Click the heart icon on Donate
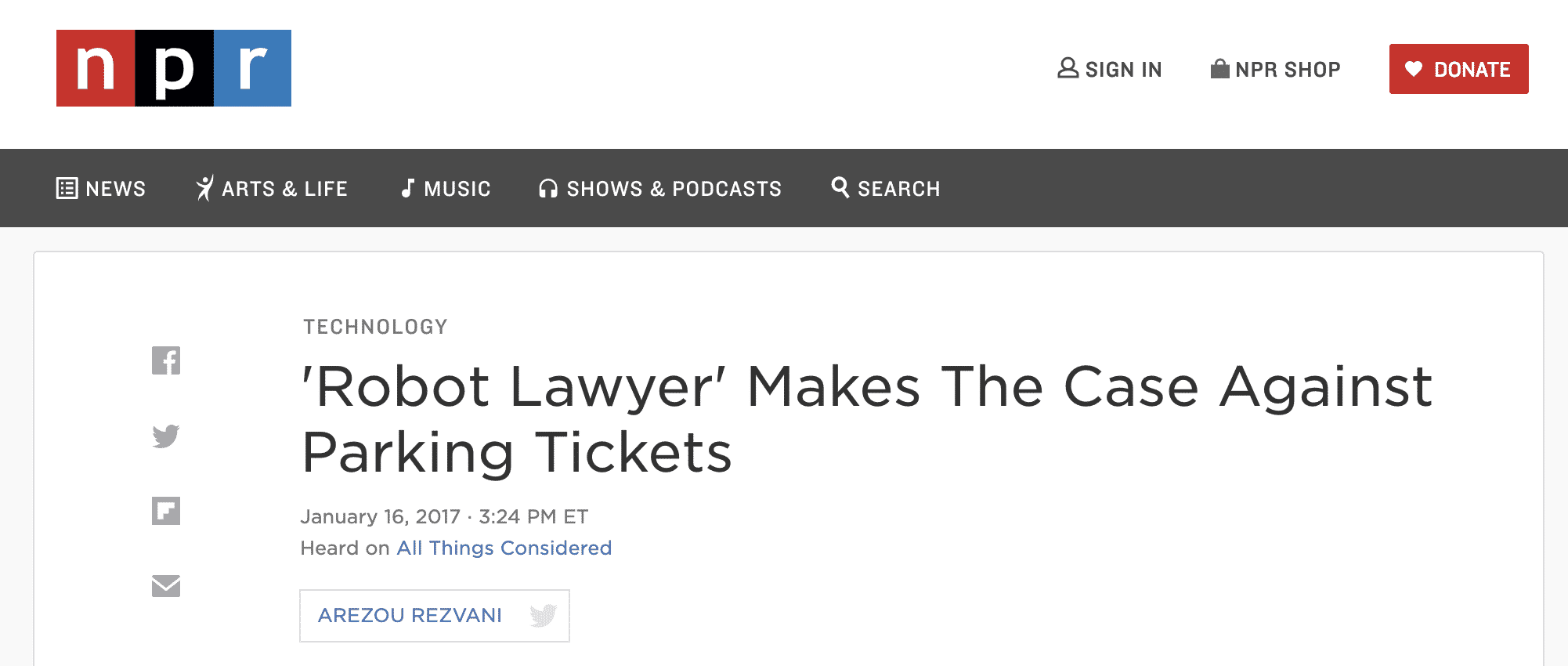The width and height of the screenshot is (1568, 666). (1414, 69)
